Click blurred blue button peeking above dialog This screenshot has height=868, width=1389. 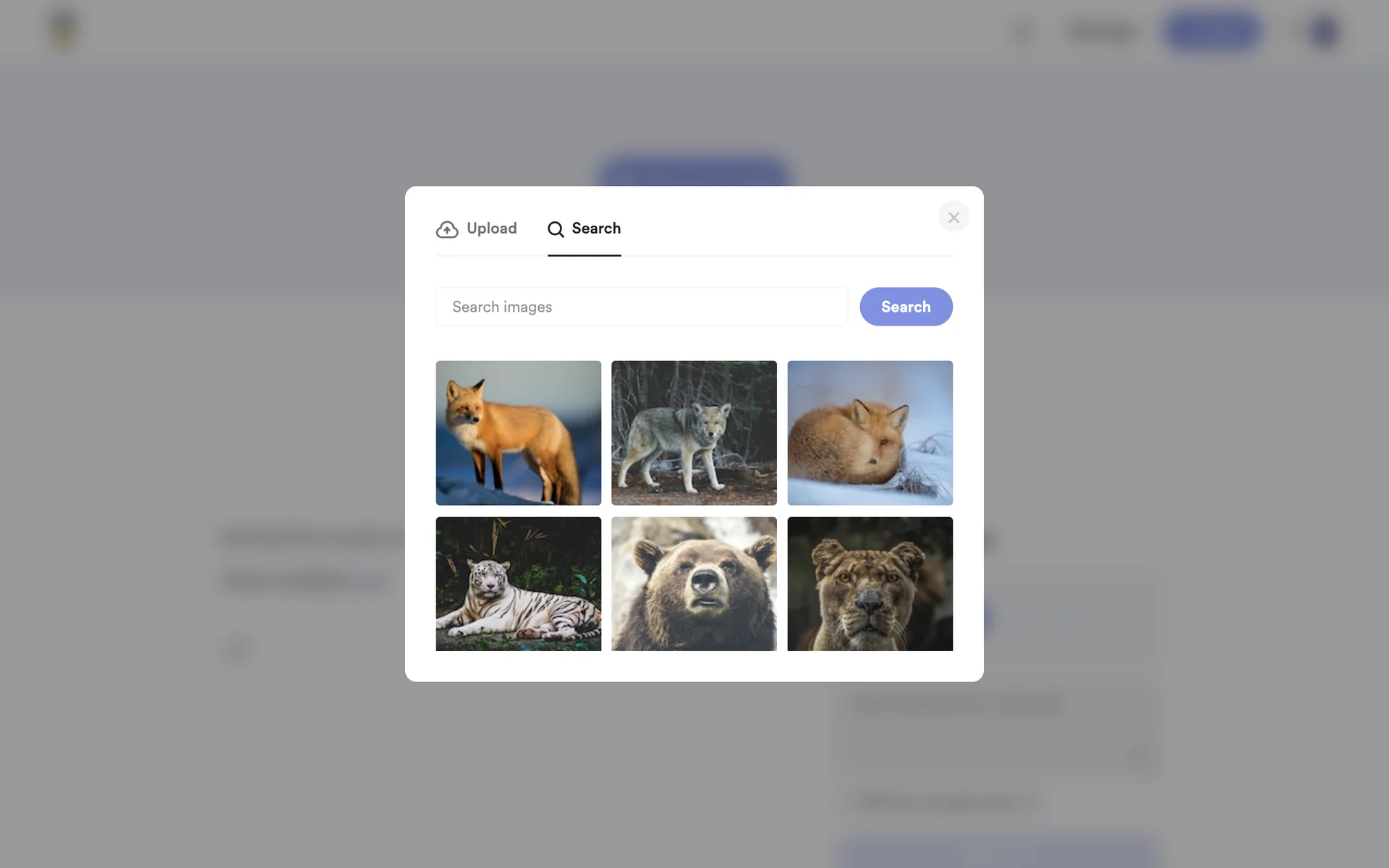(693, 171)
